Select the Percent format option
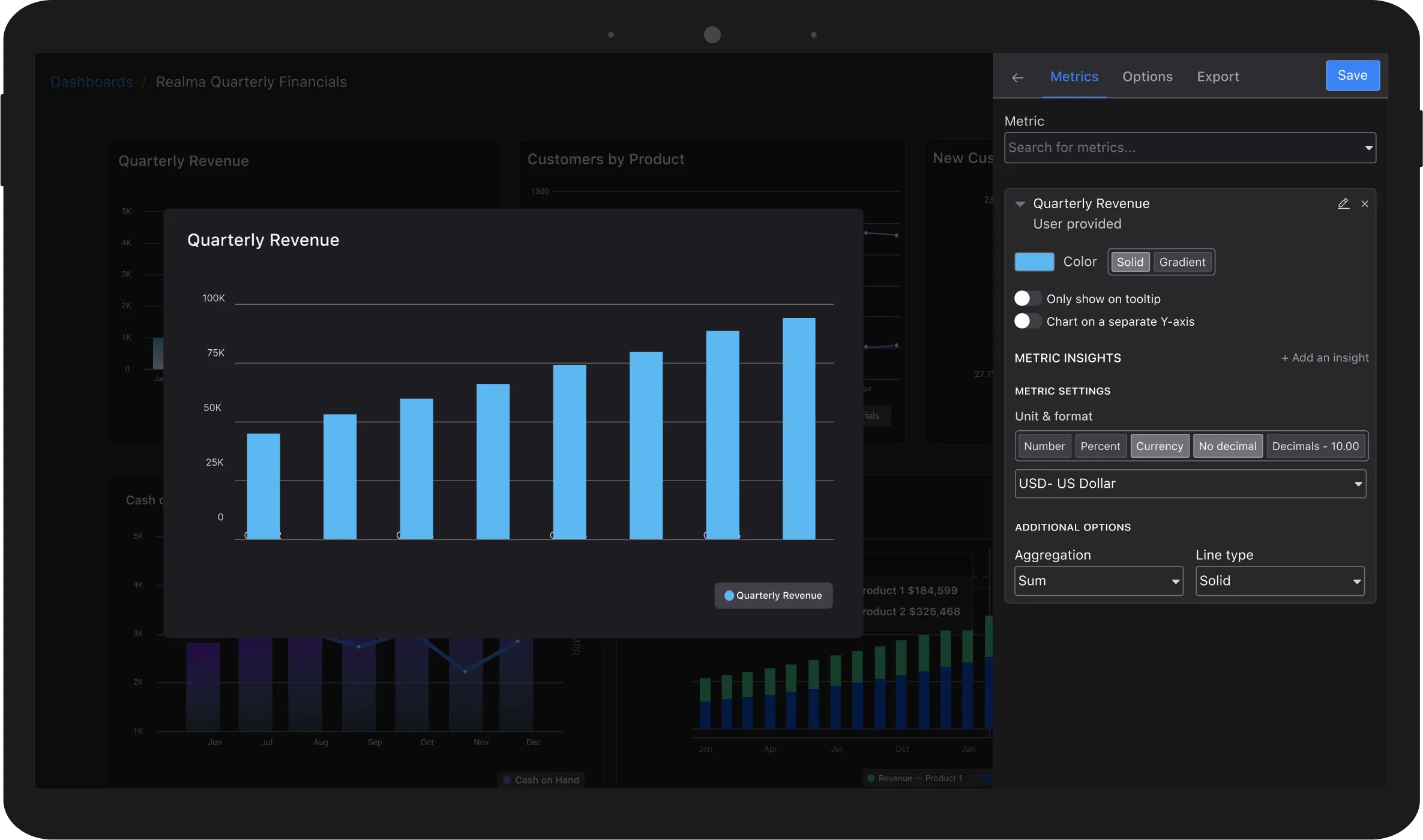The width and height of the screenshot is (1423, 840). click(1100, 446)
